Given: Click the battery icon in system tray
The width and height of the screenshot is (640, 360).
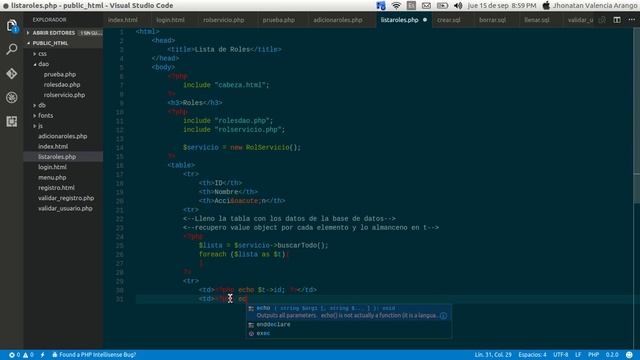Looking at the screenshot, I should [x=442, y=5].
